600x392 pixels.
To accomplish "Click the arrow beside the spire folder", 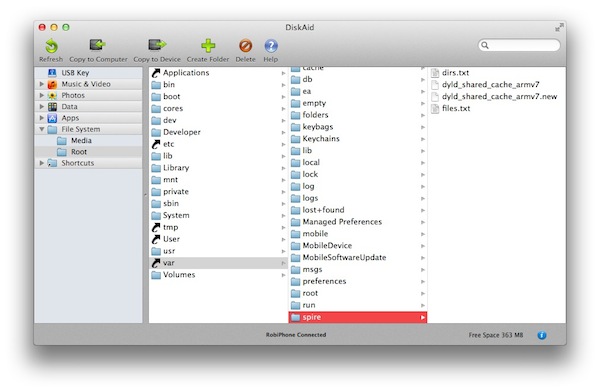I will click(x=422, y=317).
